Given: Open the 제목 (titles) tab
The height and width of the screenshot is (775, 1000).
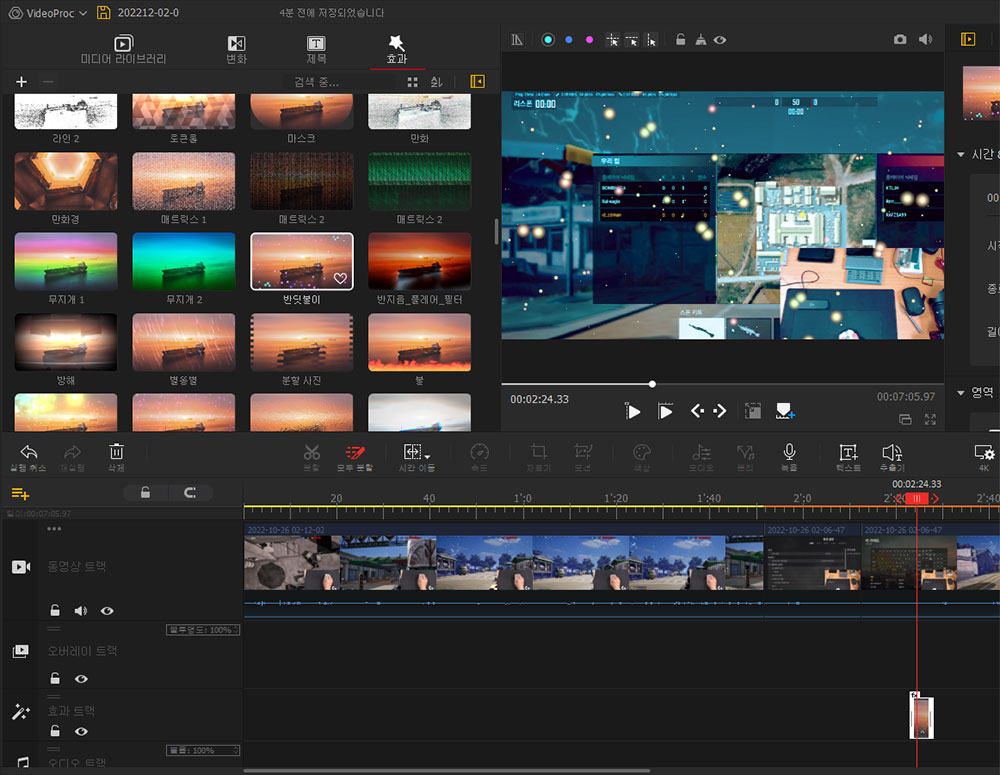Looking at the screenshot, I should pyautogui.click(x=316, y=50).
